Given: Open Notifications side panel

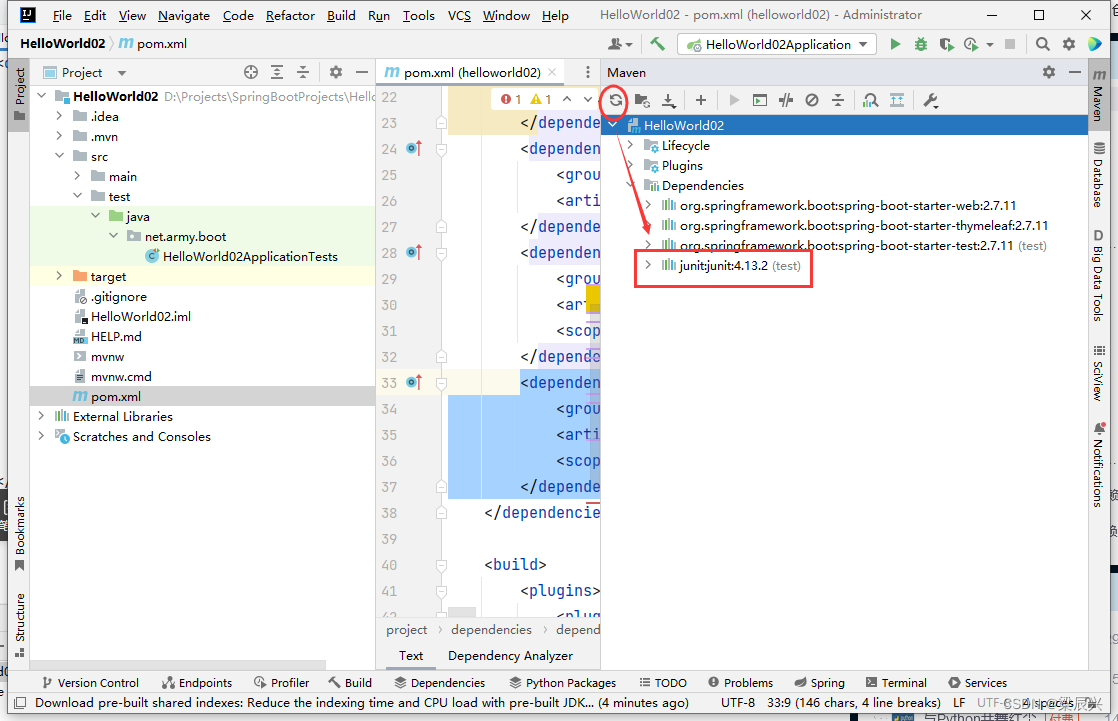Looking at the screenshot, I should [1099, 465].
